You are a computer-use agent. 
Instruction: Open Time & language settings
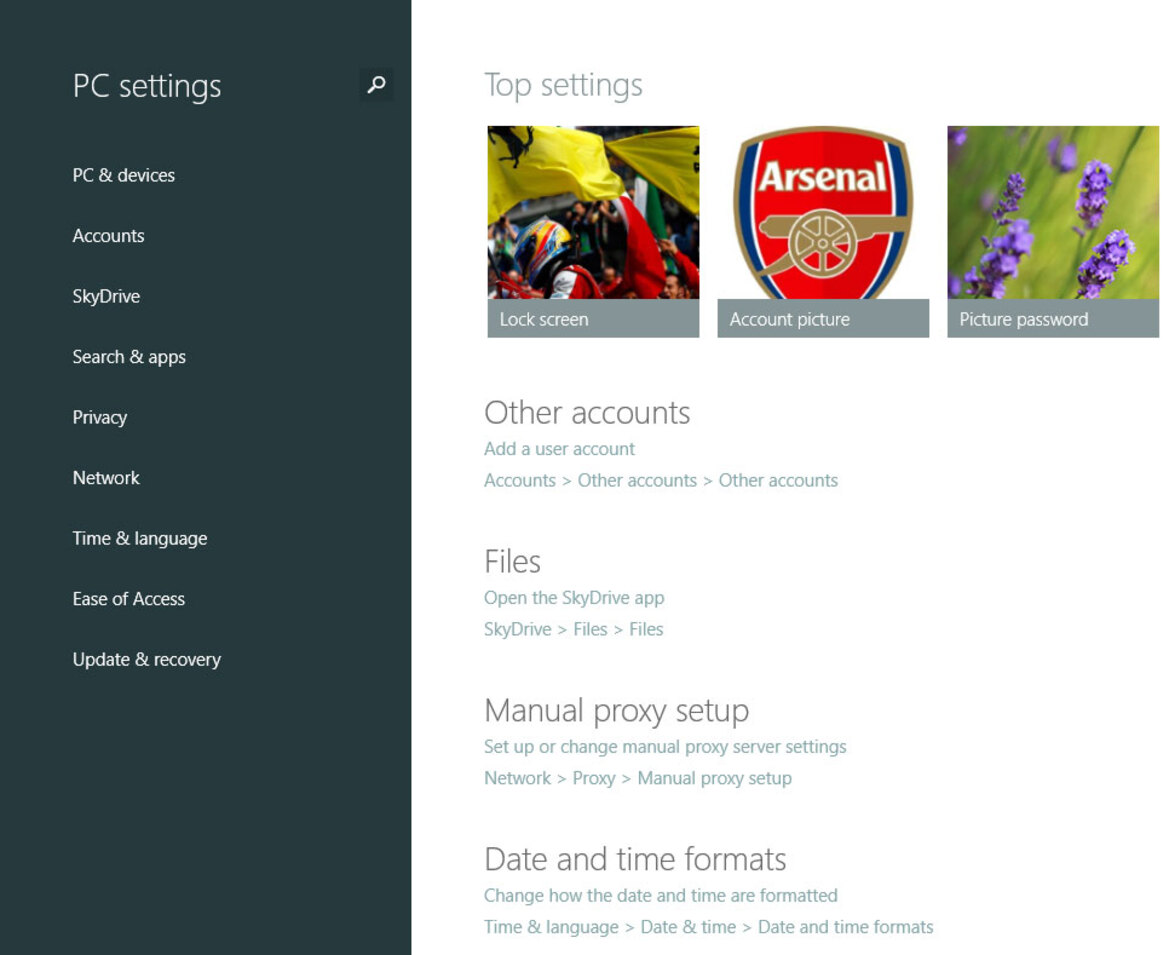tap(140, 538)
